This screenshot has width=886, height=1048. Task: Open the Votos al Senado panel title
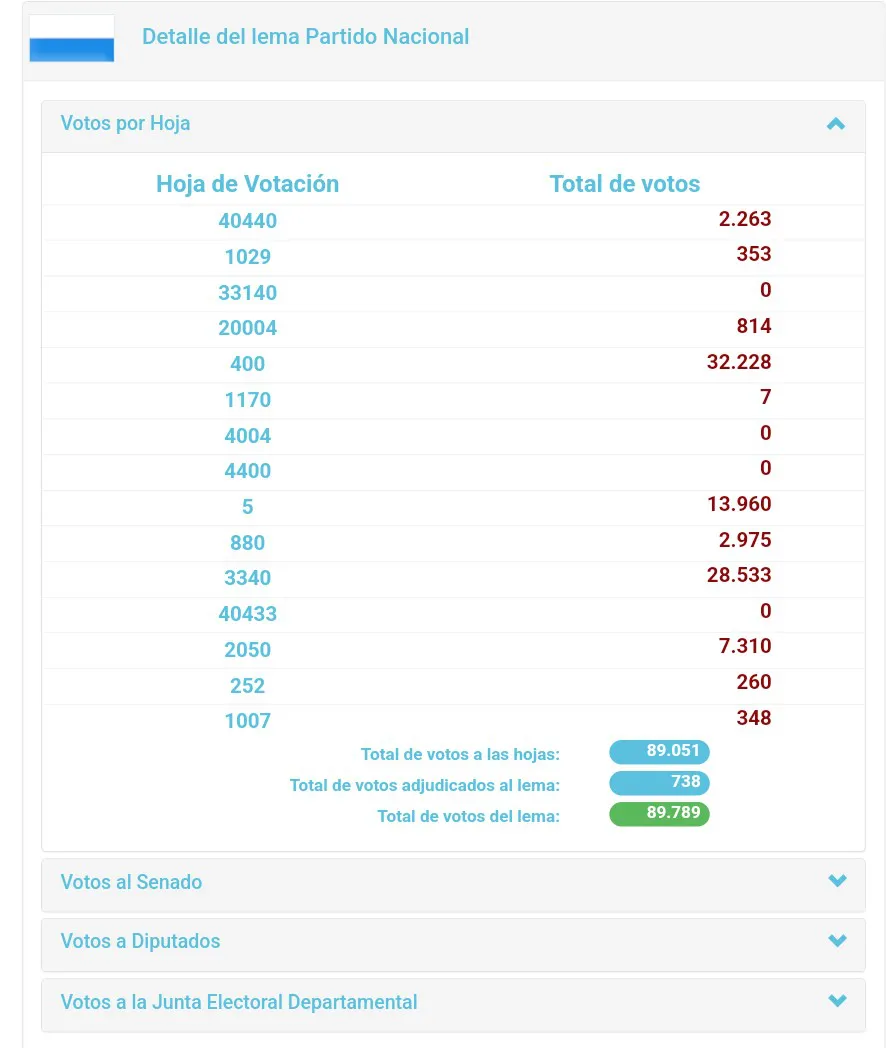[131, 882]
